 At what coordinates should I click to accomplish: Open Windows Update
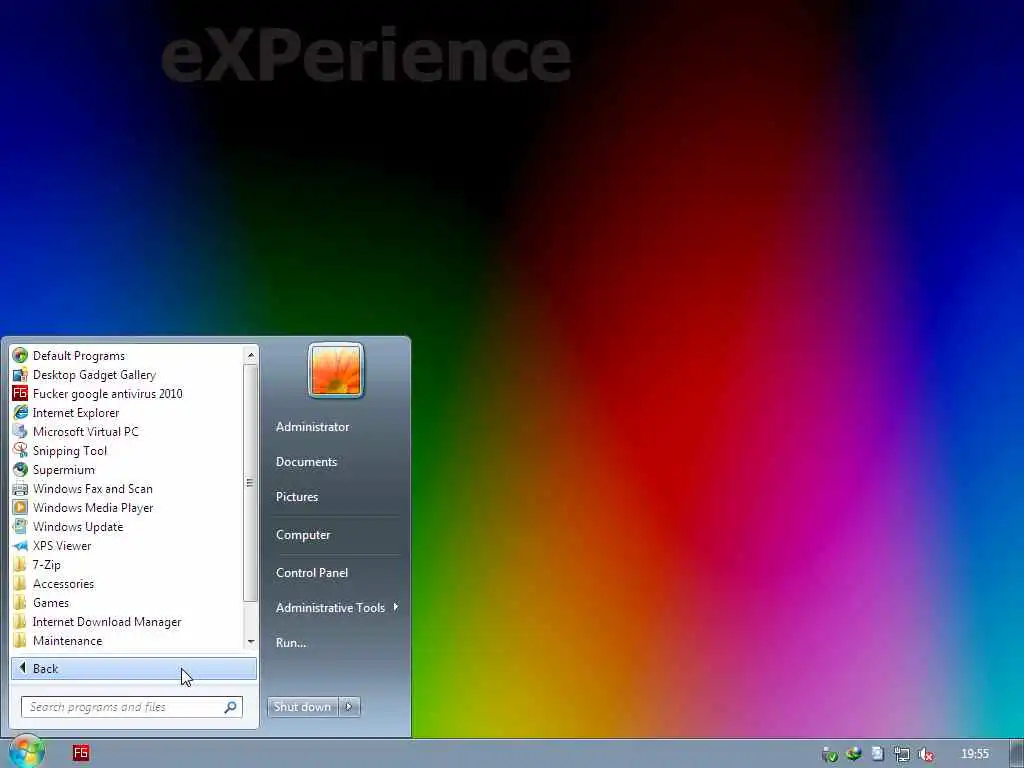pyautogui.click(x=127, y=526)
